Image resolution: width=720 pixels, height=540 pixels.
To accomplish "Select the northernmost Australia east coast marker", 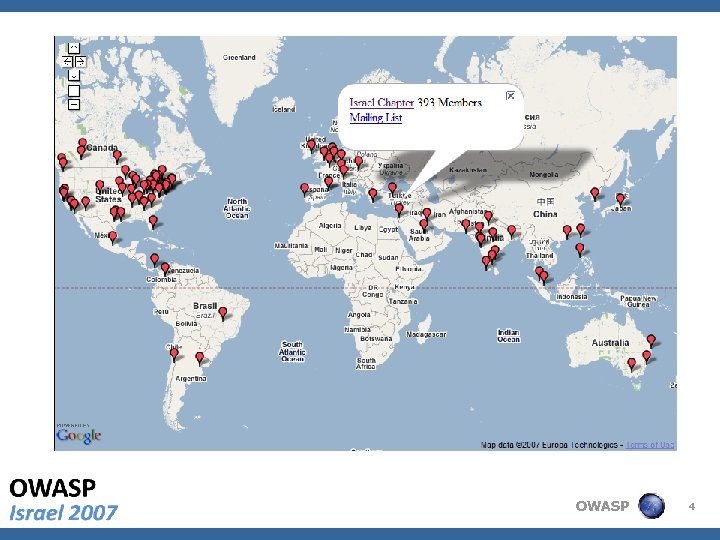I will [651, 341].
